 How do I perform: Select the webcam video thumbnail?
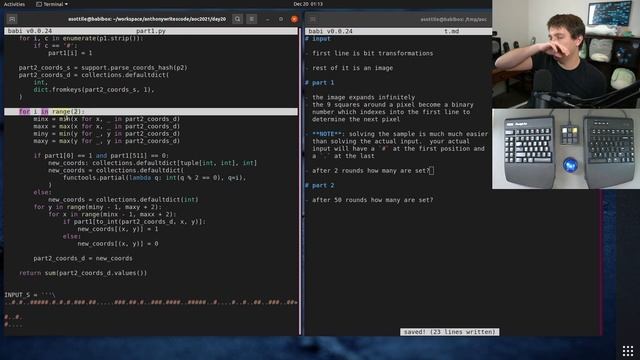tap(566, 53)
